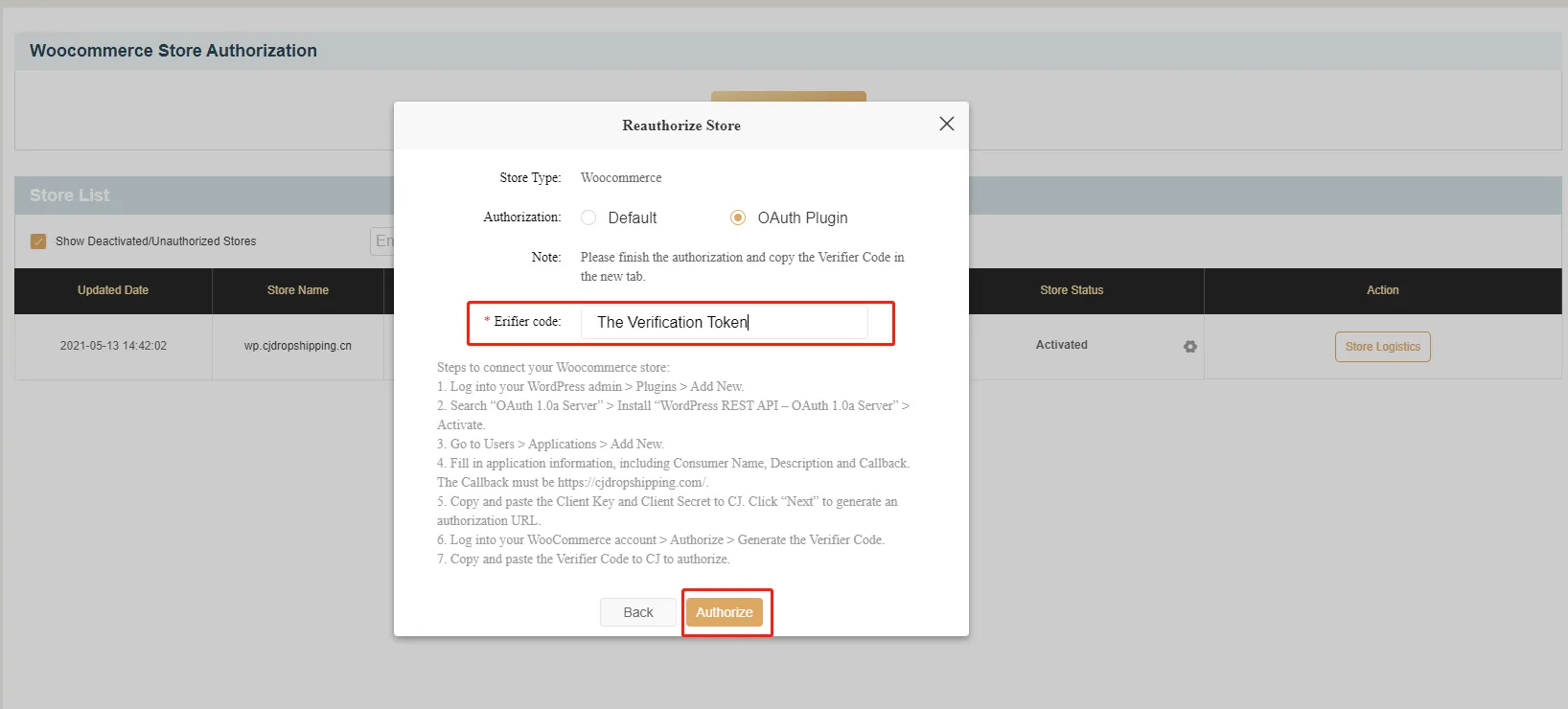Click the orange button behind the dialog
Viewport: 1568px width, 709px height.
pyautogui.click(x=788, y=96)
